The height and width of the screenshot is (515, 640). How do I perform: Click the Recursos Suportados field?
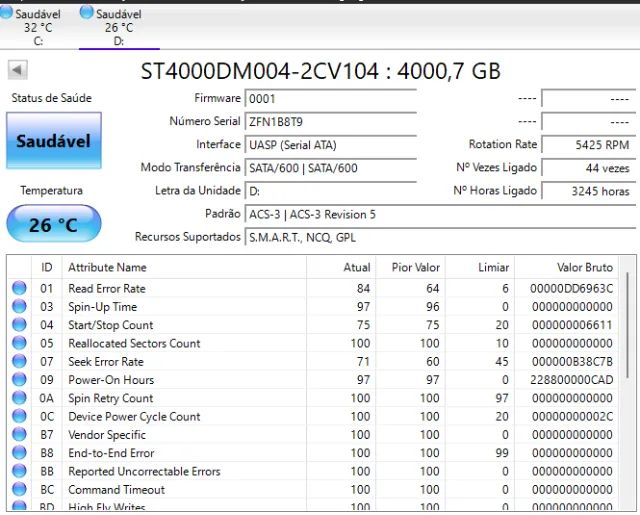(440, 238)
